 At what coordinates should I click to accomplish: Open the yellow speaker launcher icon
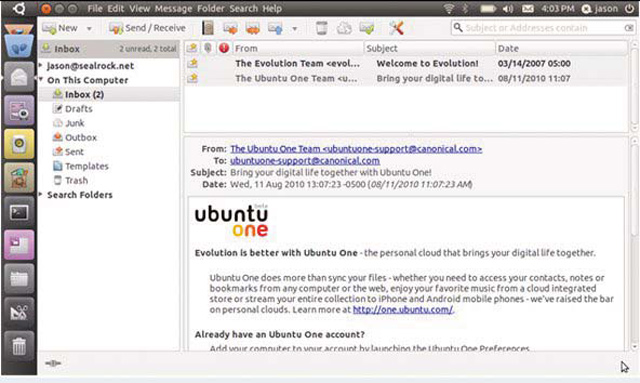[19, 144]
